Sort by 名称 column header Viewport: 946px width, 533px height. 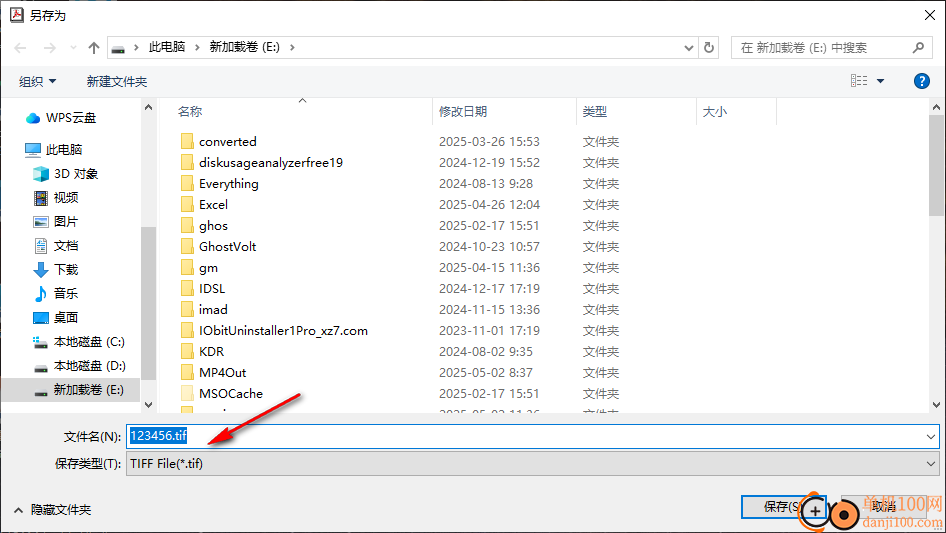click(190, 112)
